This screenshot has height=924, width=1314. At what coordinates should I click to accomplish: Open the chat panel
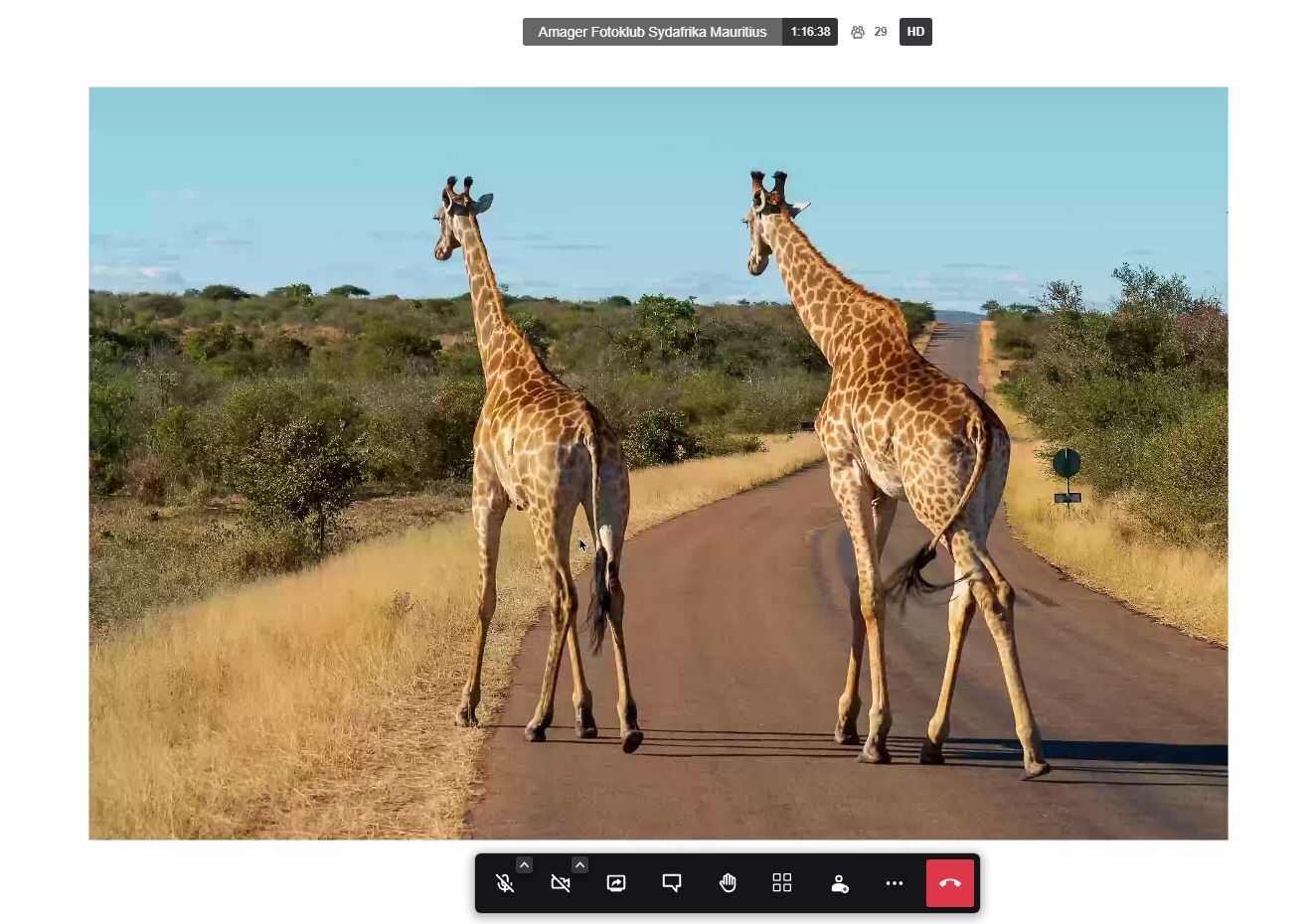pyautogui.click(x=672, y=883)
